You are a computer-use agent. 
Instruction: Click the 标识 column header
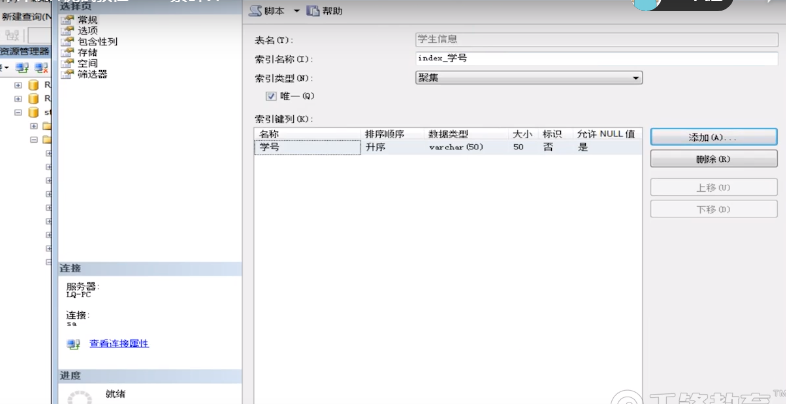[x=554, y=134]
